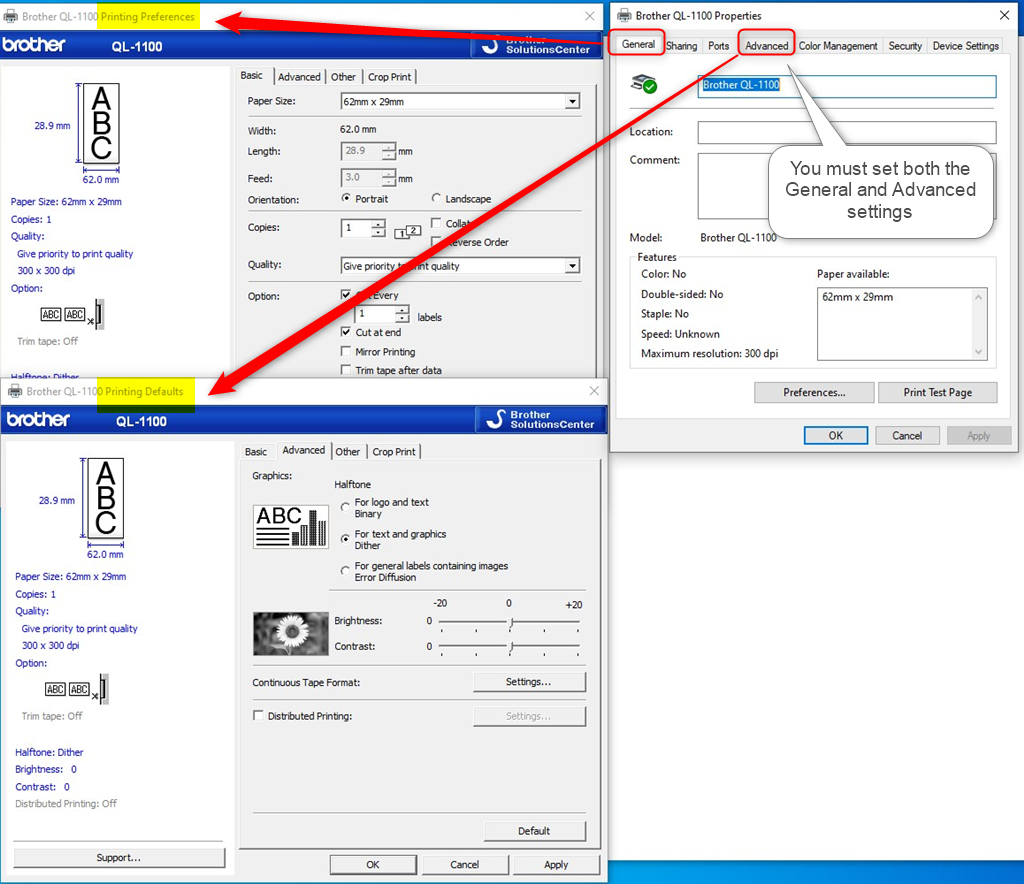
Task: Click the Brother Solutions Center logo in Printing Preferences
Action: [537, 45]
